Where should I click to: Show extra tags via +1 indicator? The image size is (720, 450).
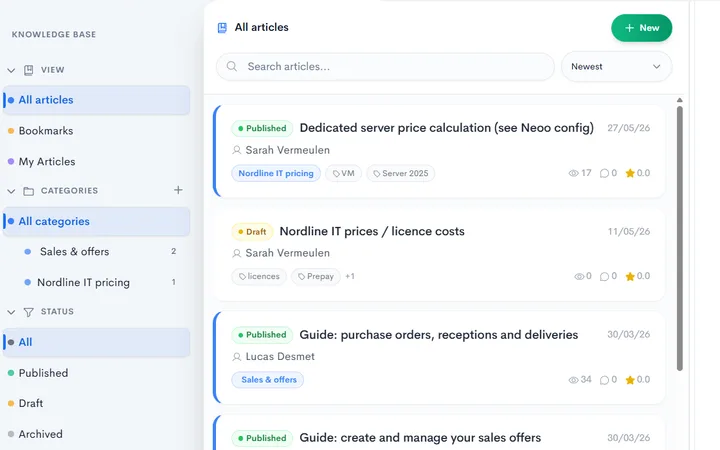coord(350,276)
